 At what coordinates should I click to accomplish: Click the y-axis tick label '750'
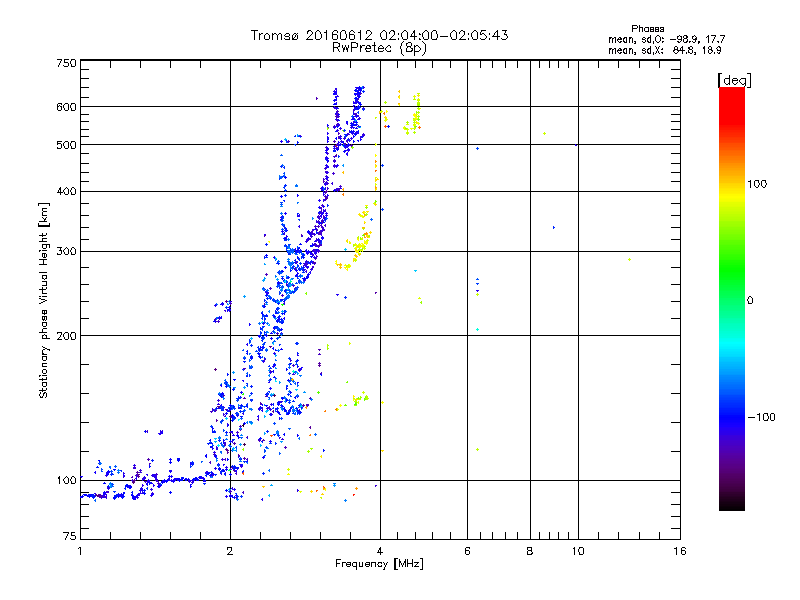(x=66, y=63)
